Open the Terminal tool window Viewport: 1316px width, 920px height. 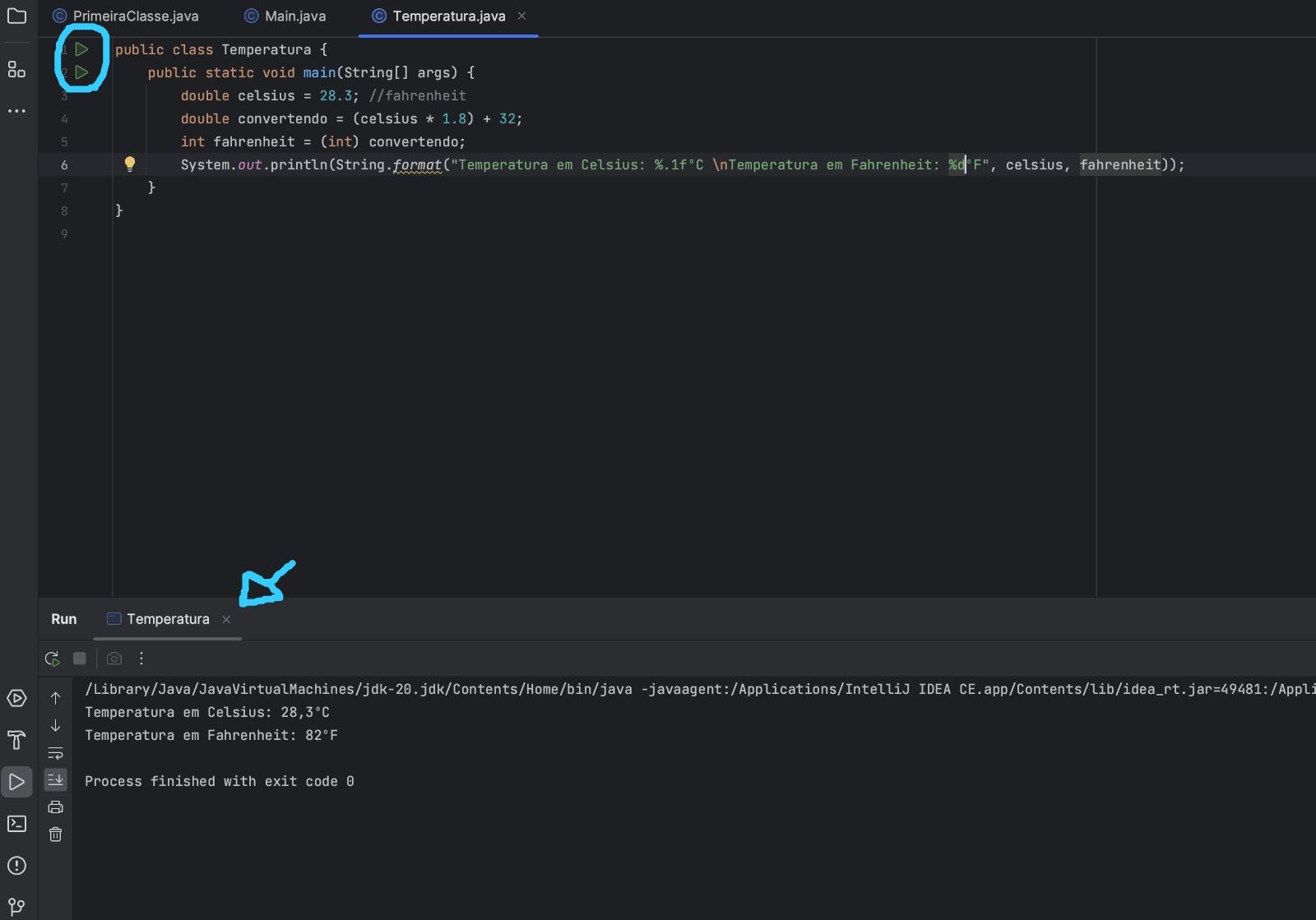click(x=16, y=824)
